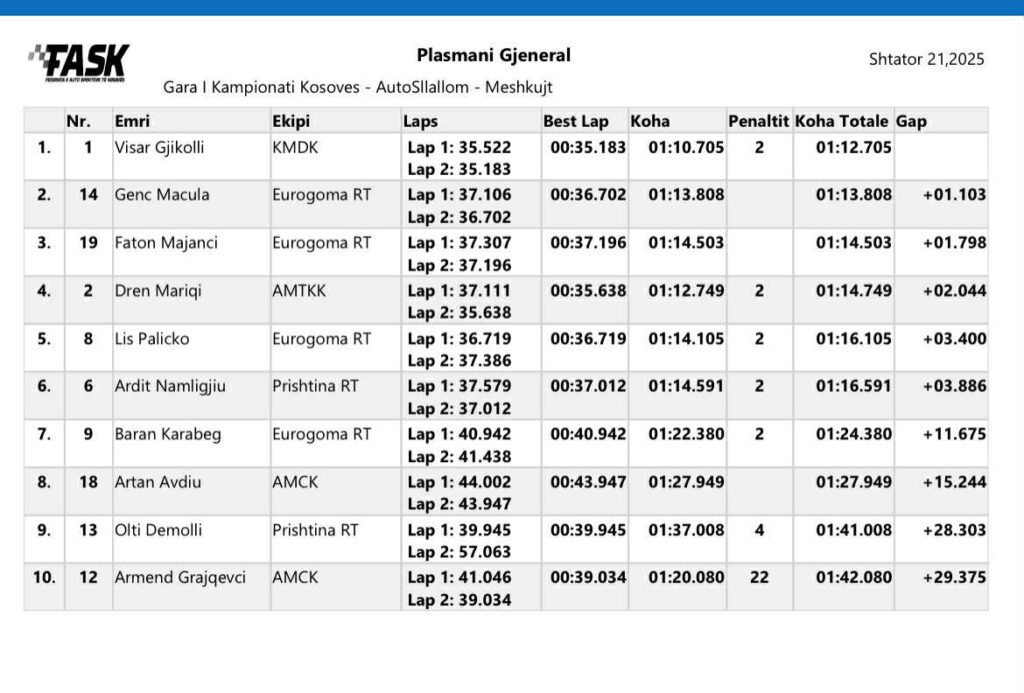The width and height of the screenshot is (1024, 693).
Task: Click the Penaltit column header
Action: [759, 121]
